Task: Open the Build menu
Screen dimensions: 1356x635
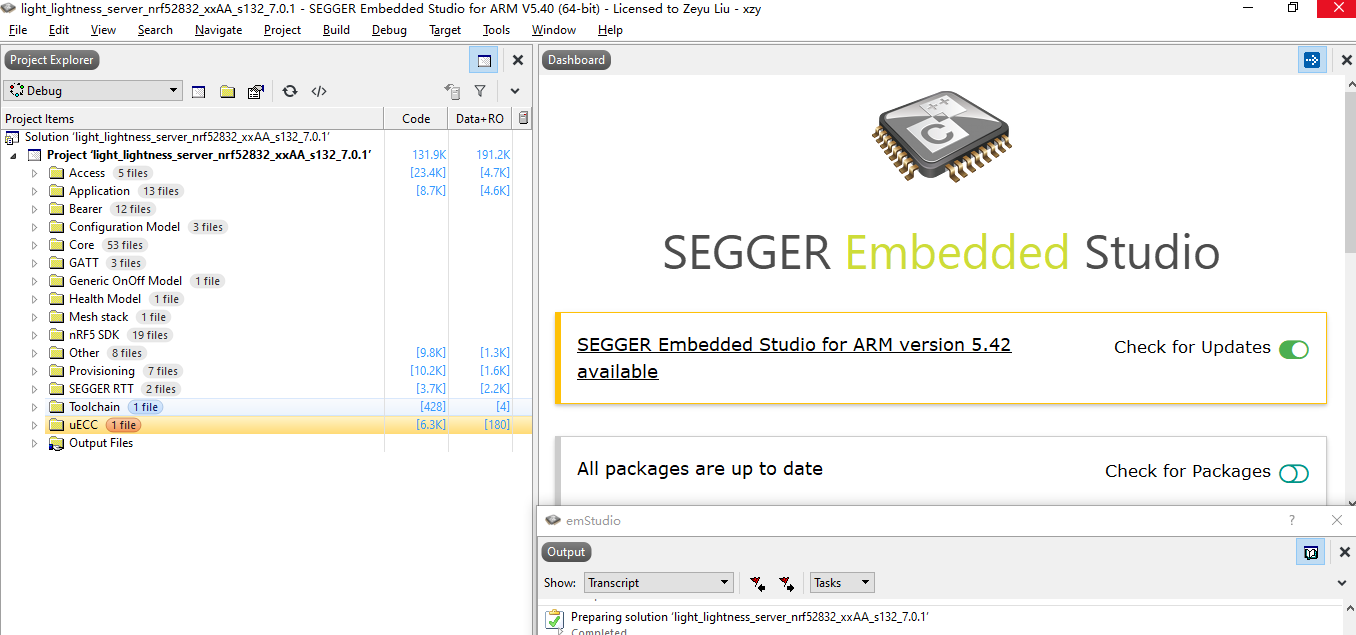Action: click(x=336, y=30)
